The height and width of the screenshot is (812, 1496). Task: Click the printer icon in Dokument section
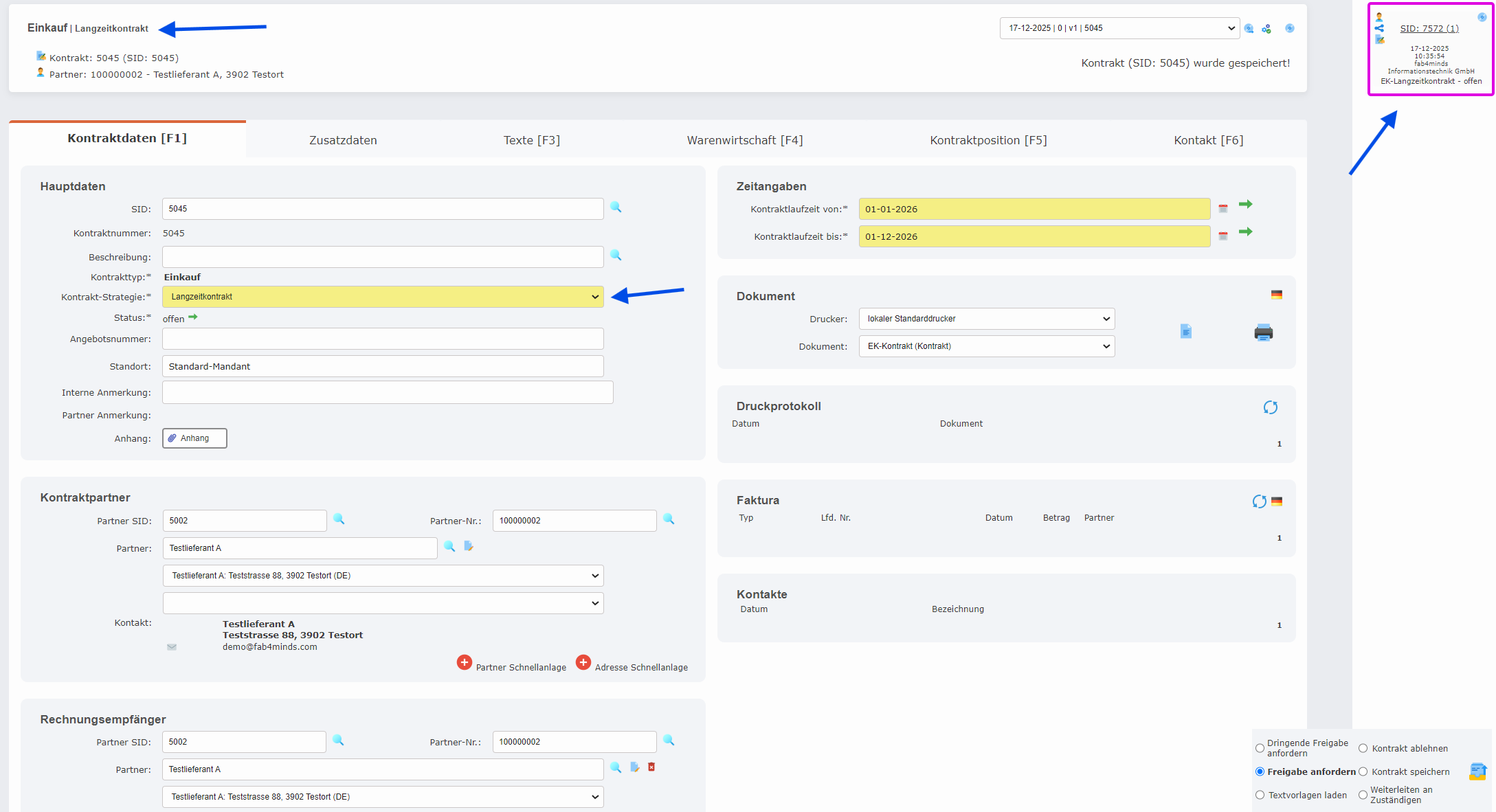tap(1263, 333)
